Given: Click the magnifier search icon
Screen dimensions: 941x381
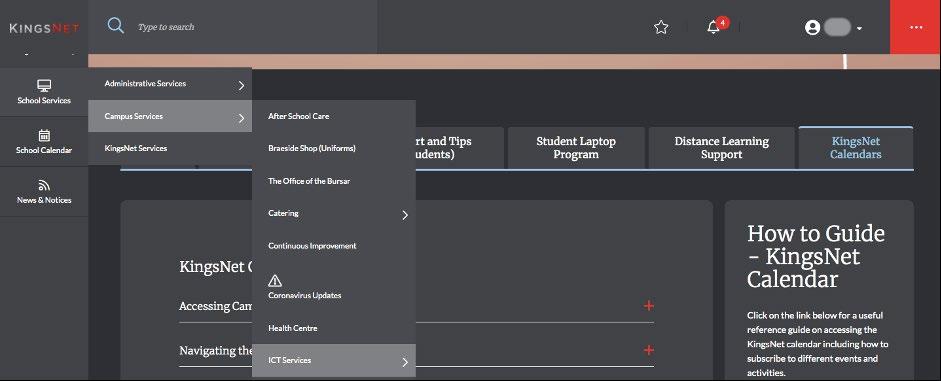Looking at the screenshot, I should point(115,26).
